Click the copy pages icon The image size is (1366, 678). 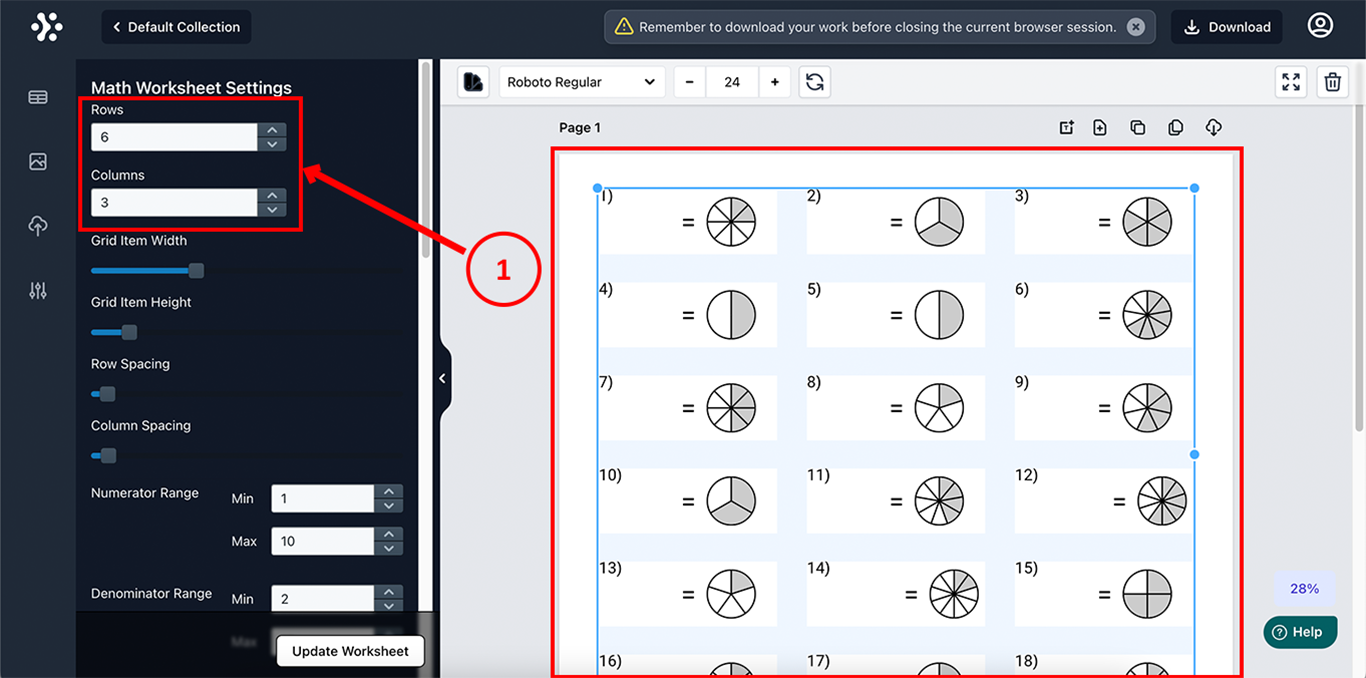pyautogui.click(x=1176, y=127)
